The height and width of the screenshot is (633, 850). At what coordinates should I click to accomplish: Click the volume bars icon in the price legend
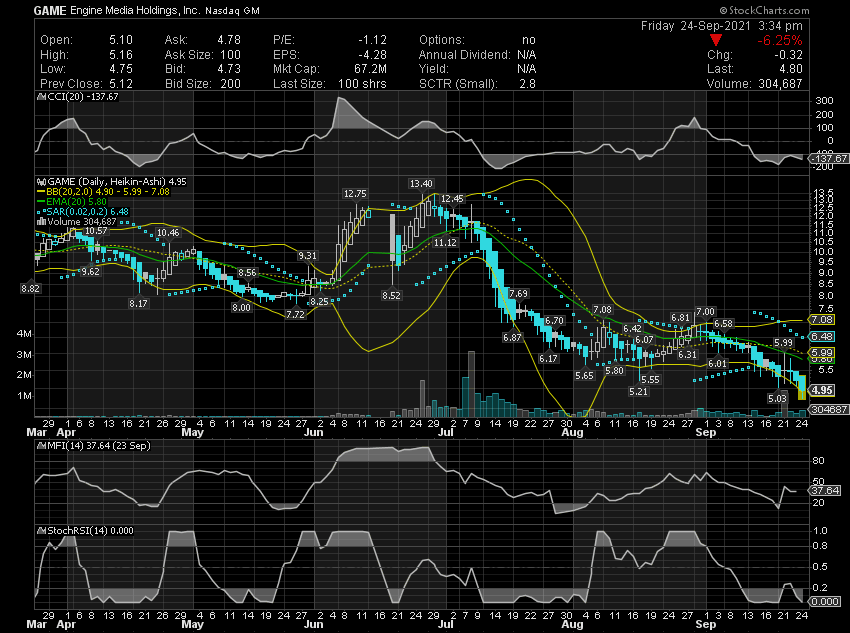[41, 222]
